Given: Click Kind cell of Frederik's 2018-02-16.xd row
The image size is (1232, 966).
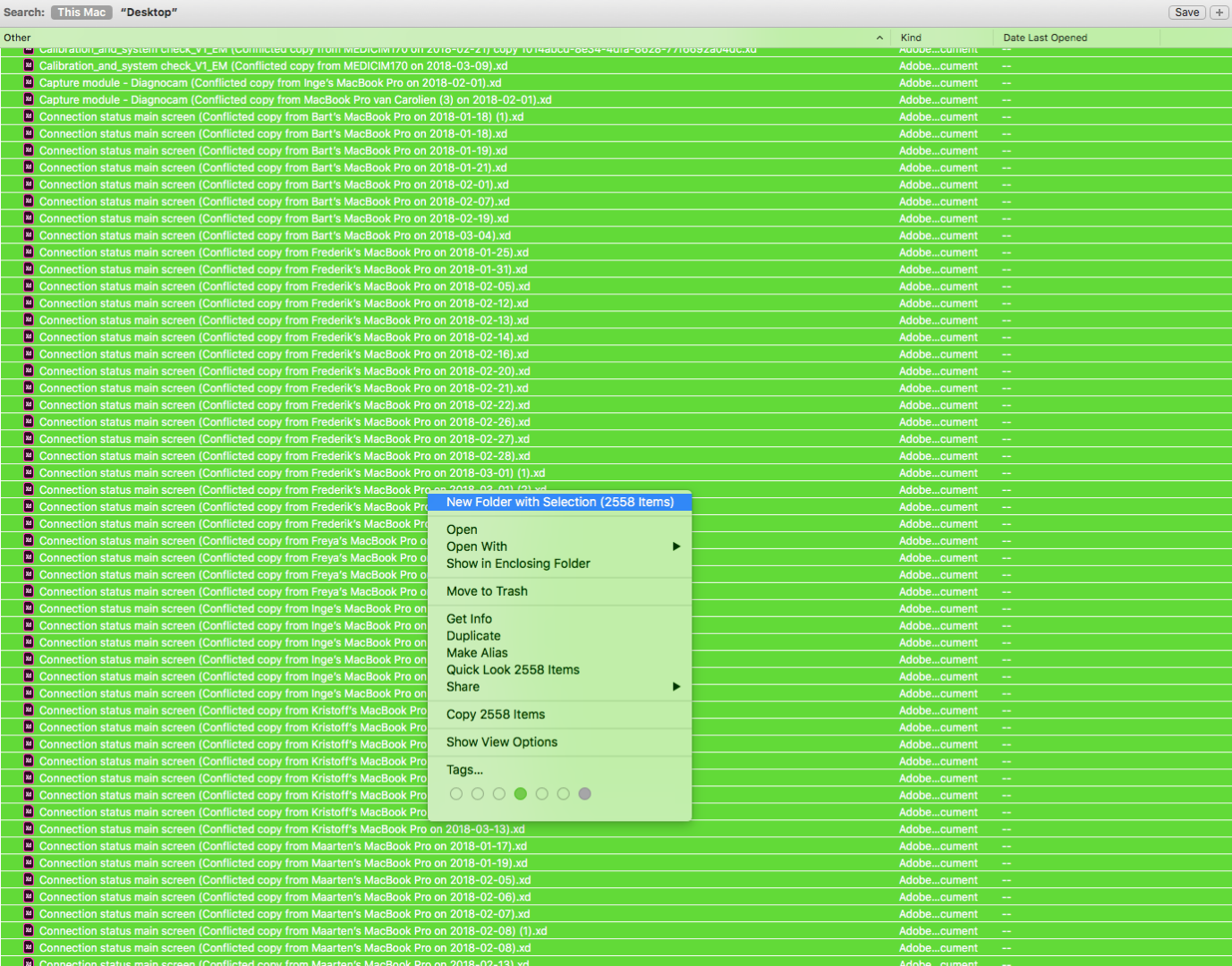Looking at the screenshot, I should point(939,354).
